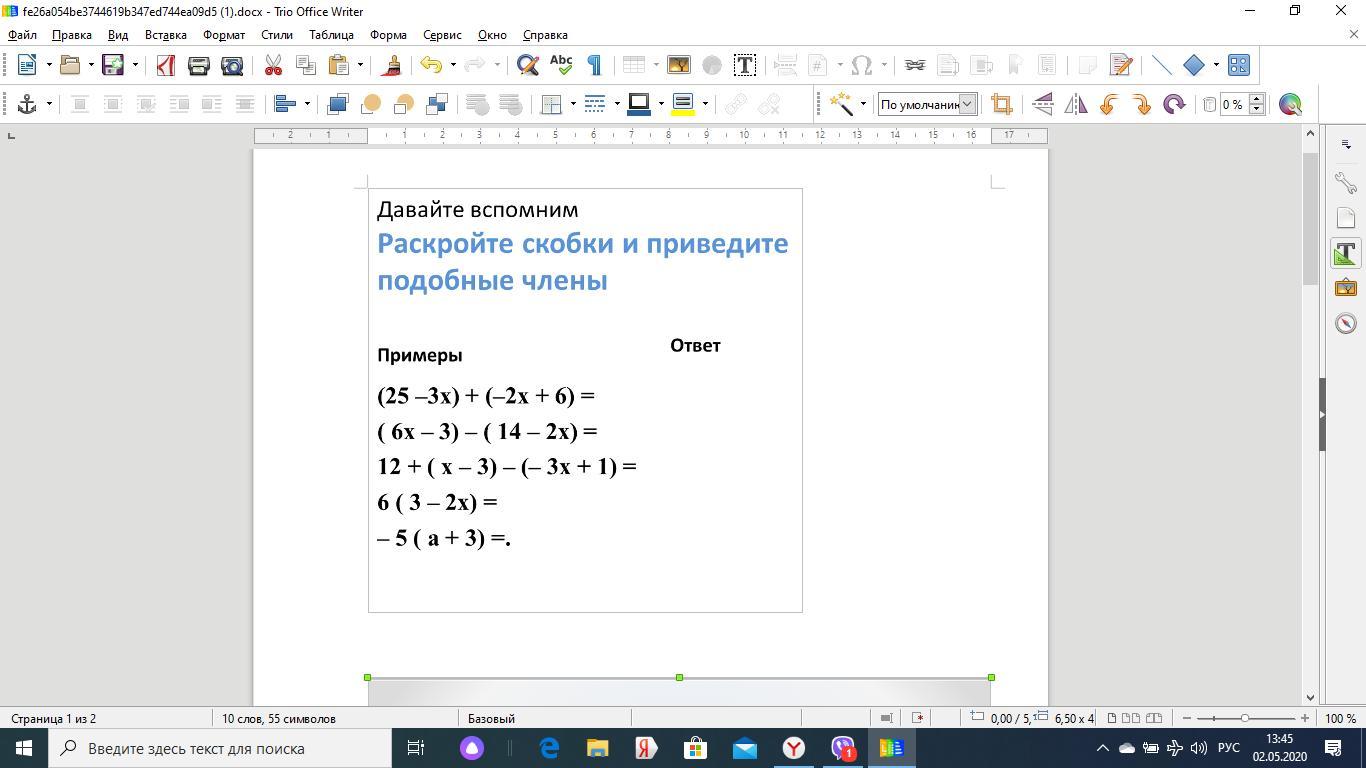Open the Open-file dropdown arrow
The height and width of the screenshot is (768, 1366).
pos(91,65)
